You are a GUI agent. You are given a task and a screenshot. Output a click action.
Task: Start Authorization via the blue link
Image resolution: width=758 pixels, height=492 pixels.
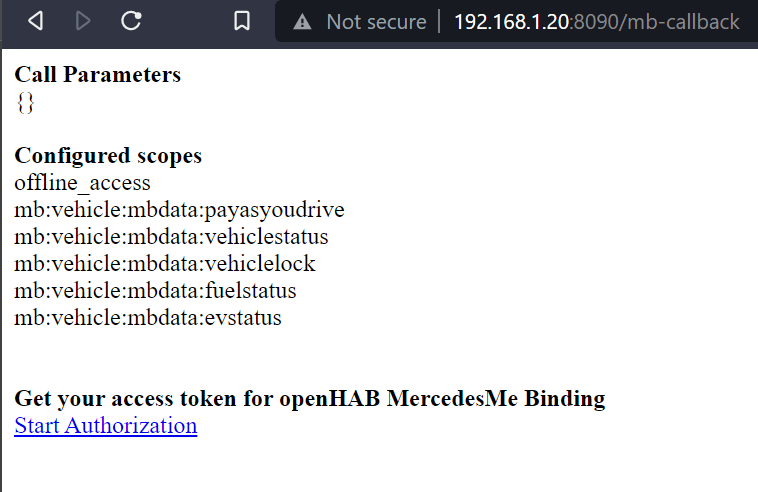105,426
